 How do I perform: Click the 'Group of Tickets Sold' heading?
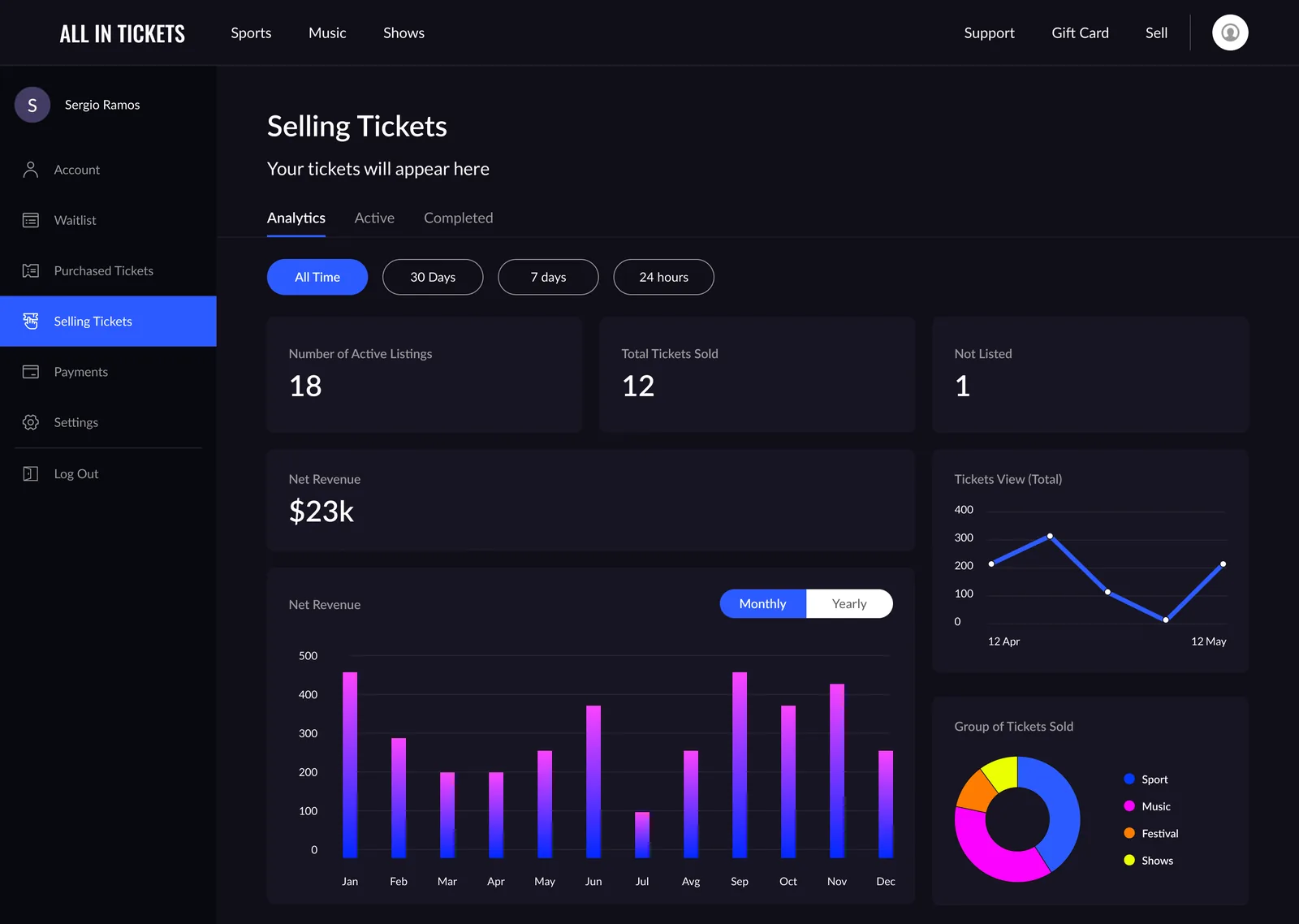coord(1014,727)
